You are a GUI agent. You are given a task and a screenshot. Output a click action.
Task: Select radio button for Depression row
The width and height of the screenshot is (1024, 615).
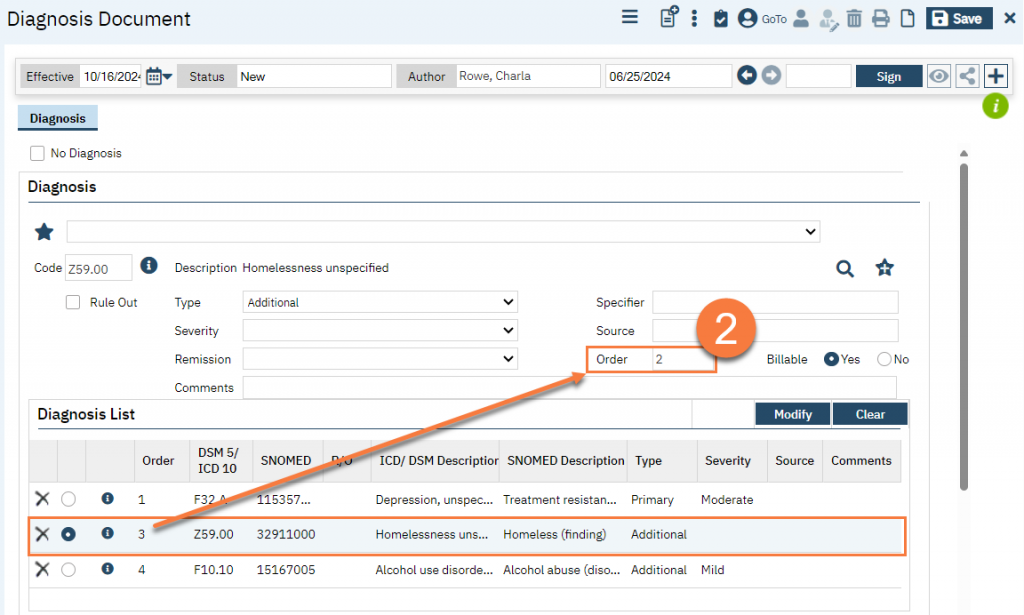(x=68, y=499)
